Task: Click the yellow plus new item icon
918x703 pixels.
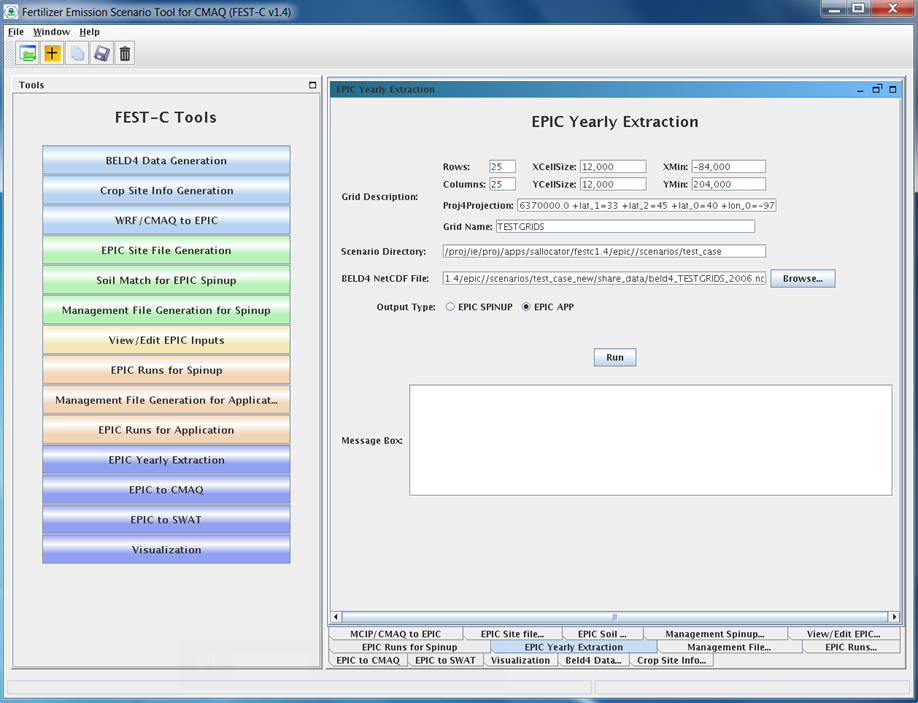Action: [x=52, y=53]
